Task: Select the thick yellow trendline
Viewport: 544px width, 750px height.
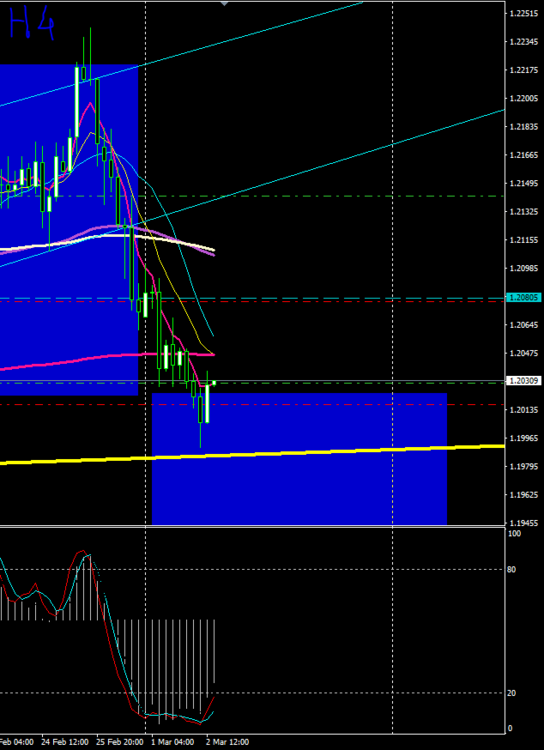Action: [x=252, y=454]
